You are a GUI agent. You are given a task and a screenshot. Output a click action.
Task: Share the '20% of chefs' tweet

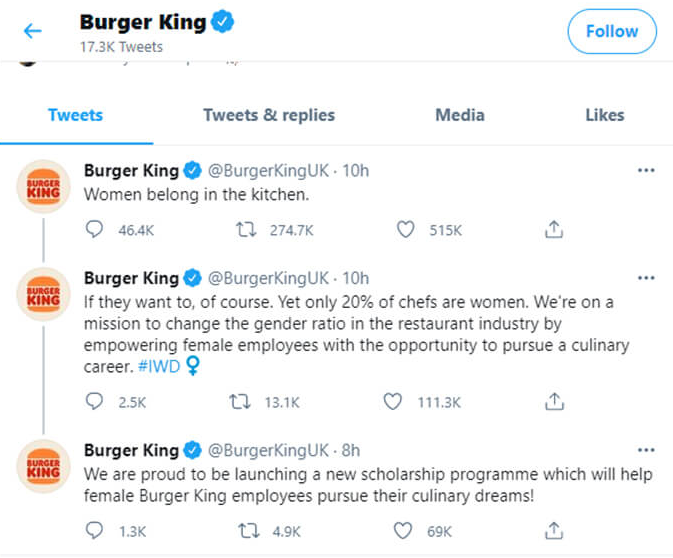(553, 402)
